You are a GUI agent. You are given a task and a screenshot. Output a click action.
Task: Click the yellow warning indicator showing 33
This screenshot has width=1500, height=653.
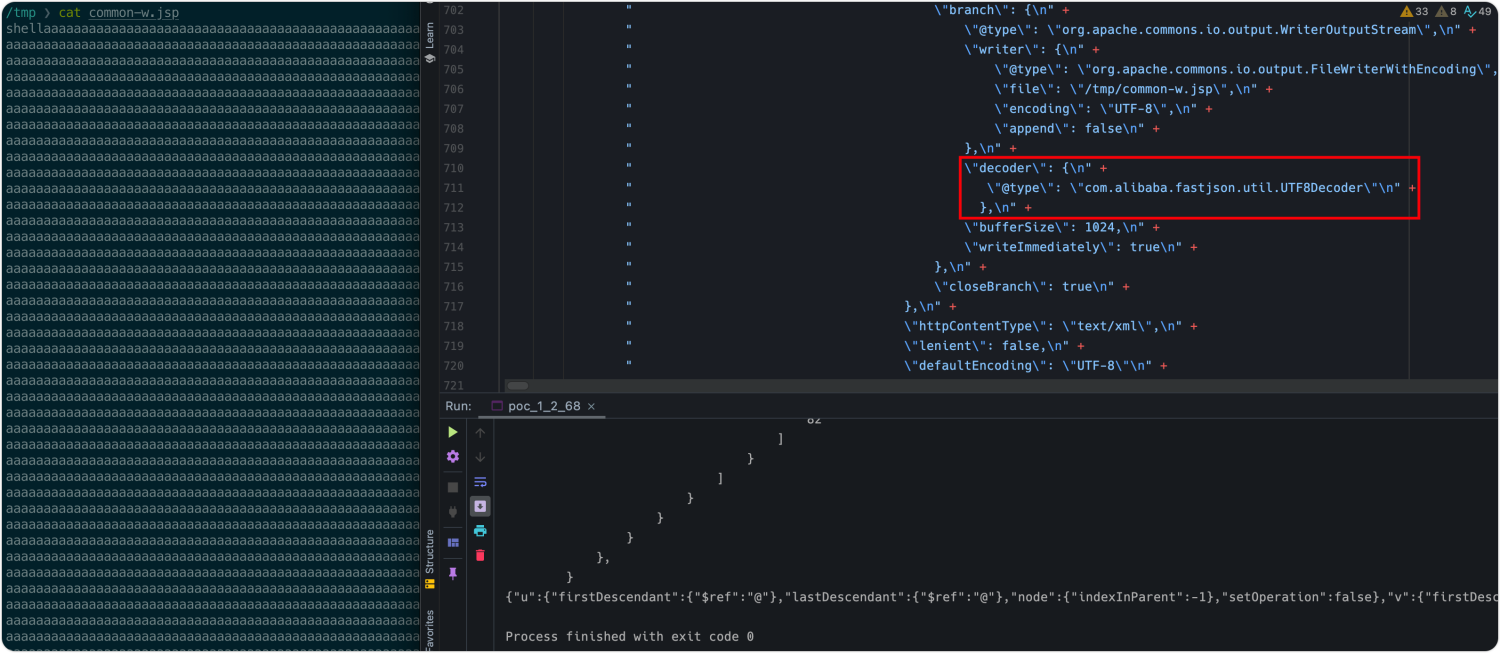(x=1414, y=12)
